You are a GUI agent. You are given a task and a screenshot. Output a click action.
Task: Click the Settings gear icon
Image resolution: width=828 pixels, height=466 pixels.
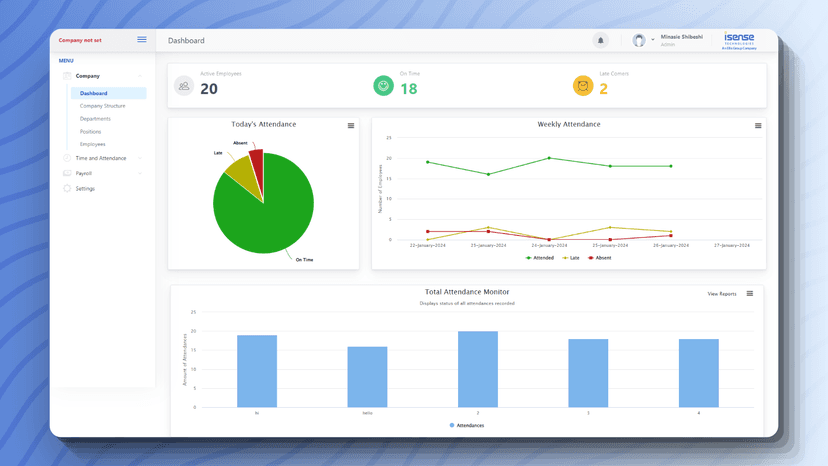coord(67,189)
